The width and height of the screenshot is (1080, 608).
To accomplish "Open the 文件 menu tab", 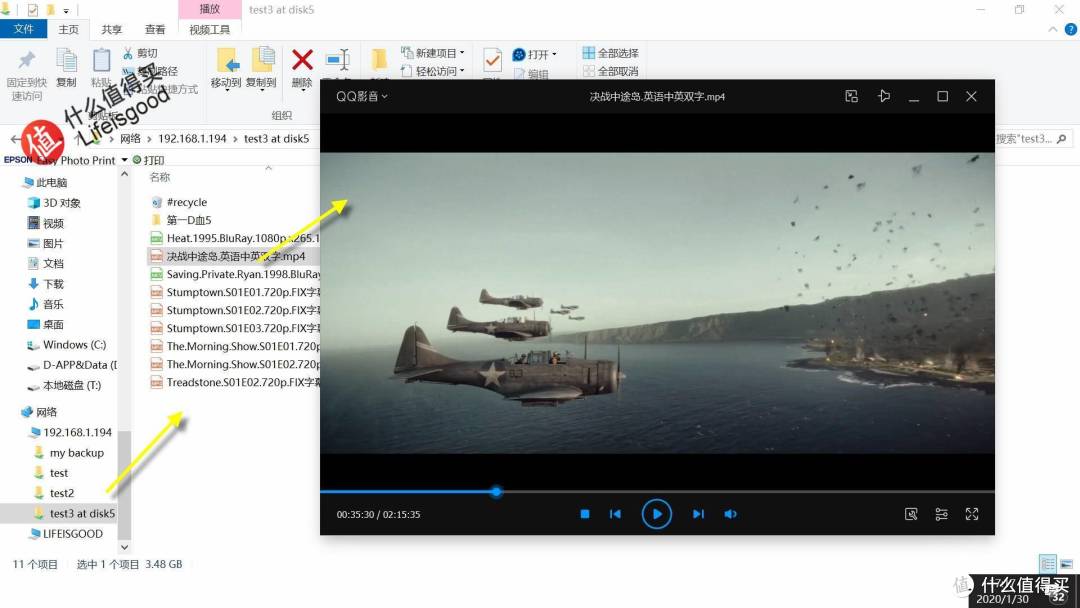I will 23,29.
